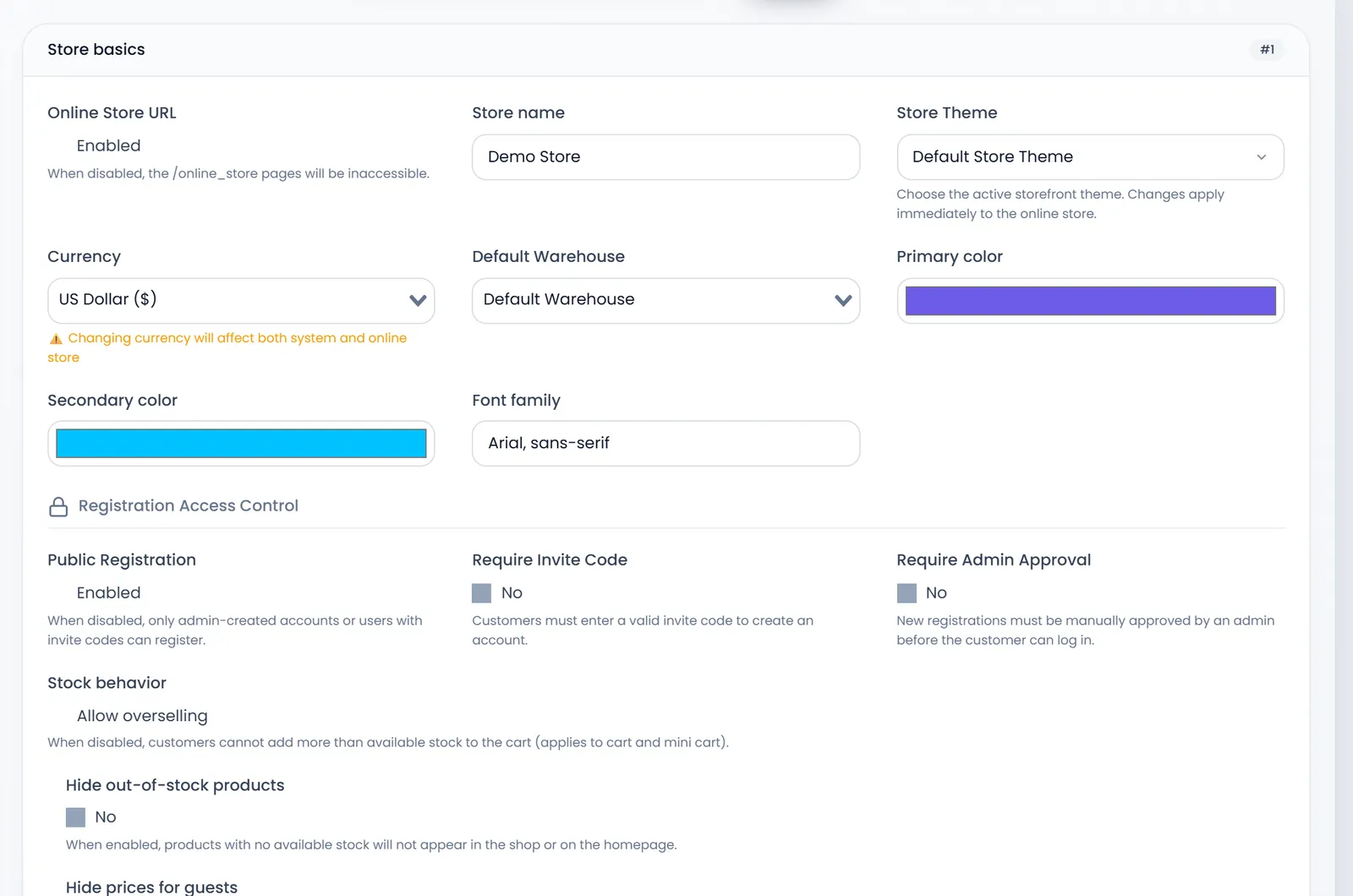This screenshot has height=896, width=1353.
Task: Toggle the Enabled label under Online Store URL
Action: (108, 145)
